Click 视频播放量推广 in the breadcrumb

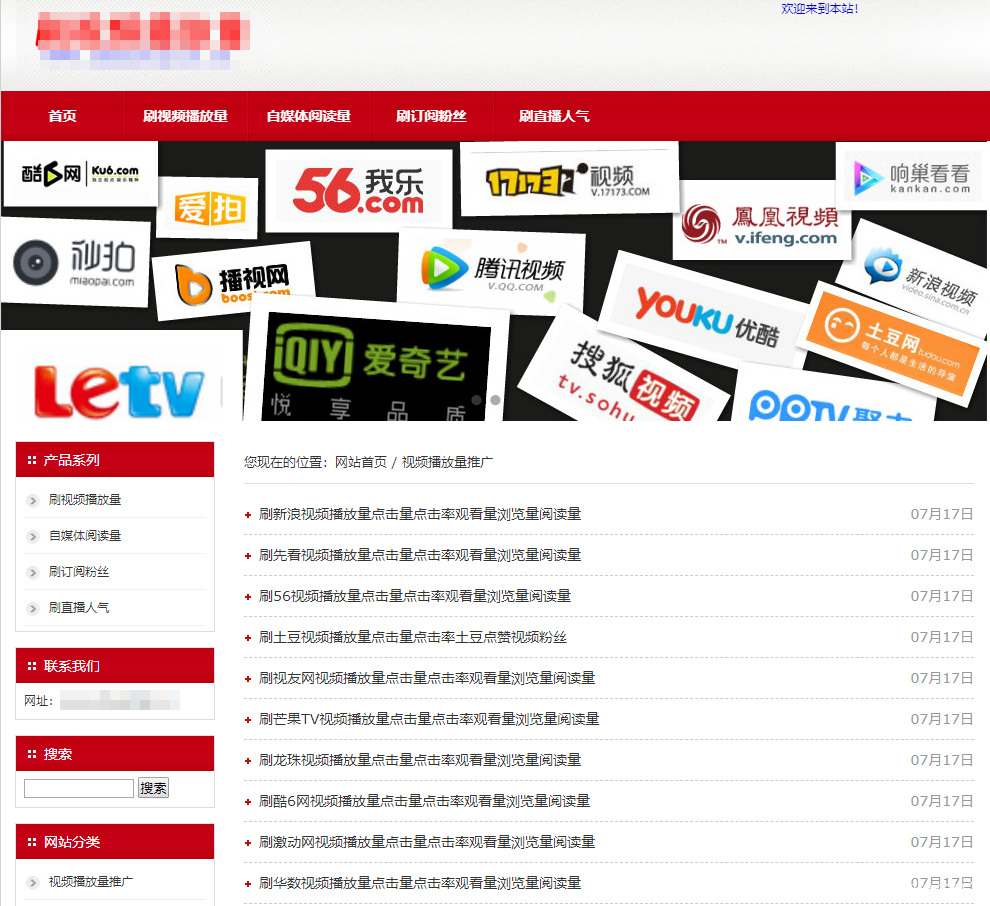pyautogui.click(x=448, y=462)
